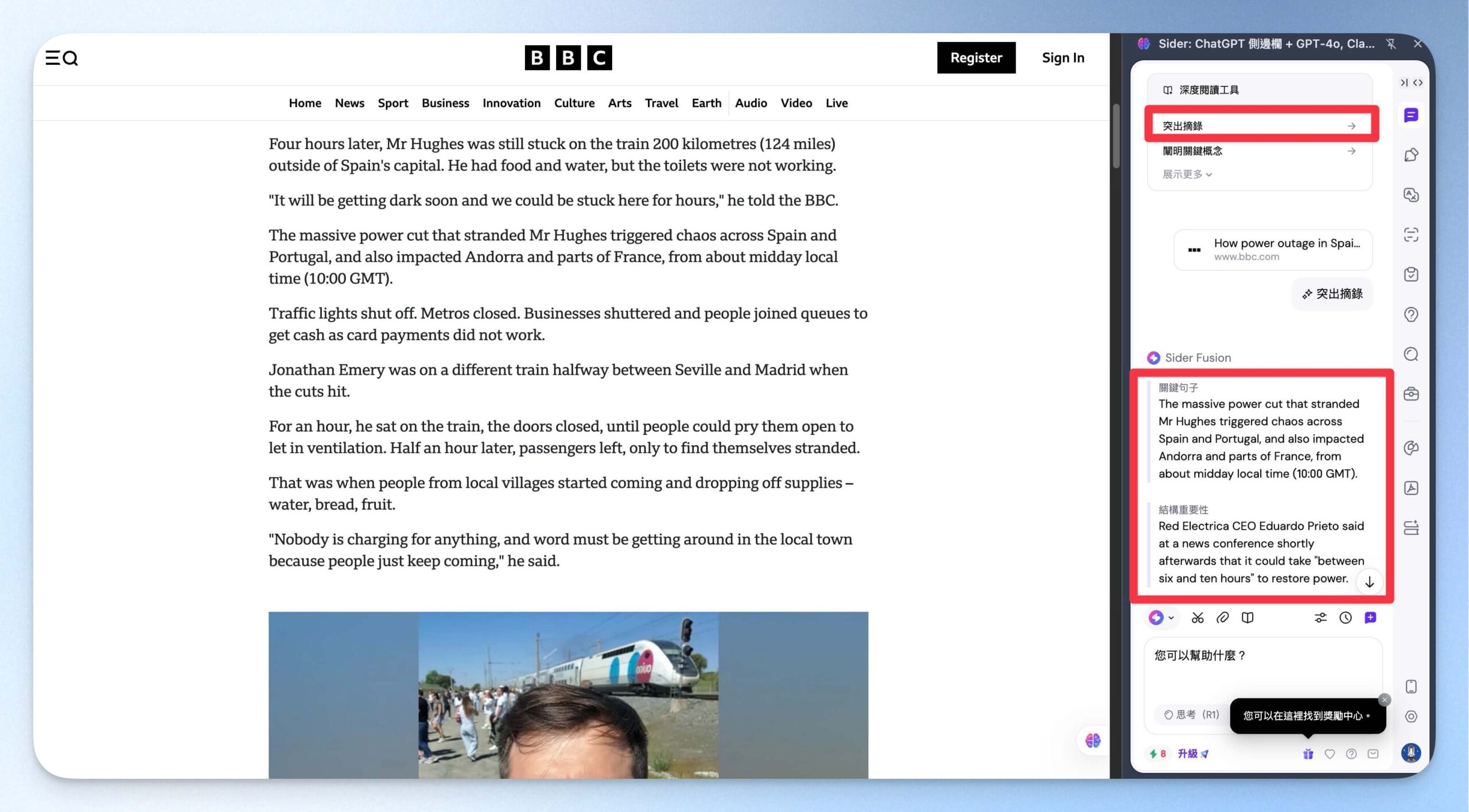Click the Register button

976,58
